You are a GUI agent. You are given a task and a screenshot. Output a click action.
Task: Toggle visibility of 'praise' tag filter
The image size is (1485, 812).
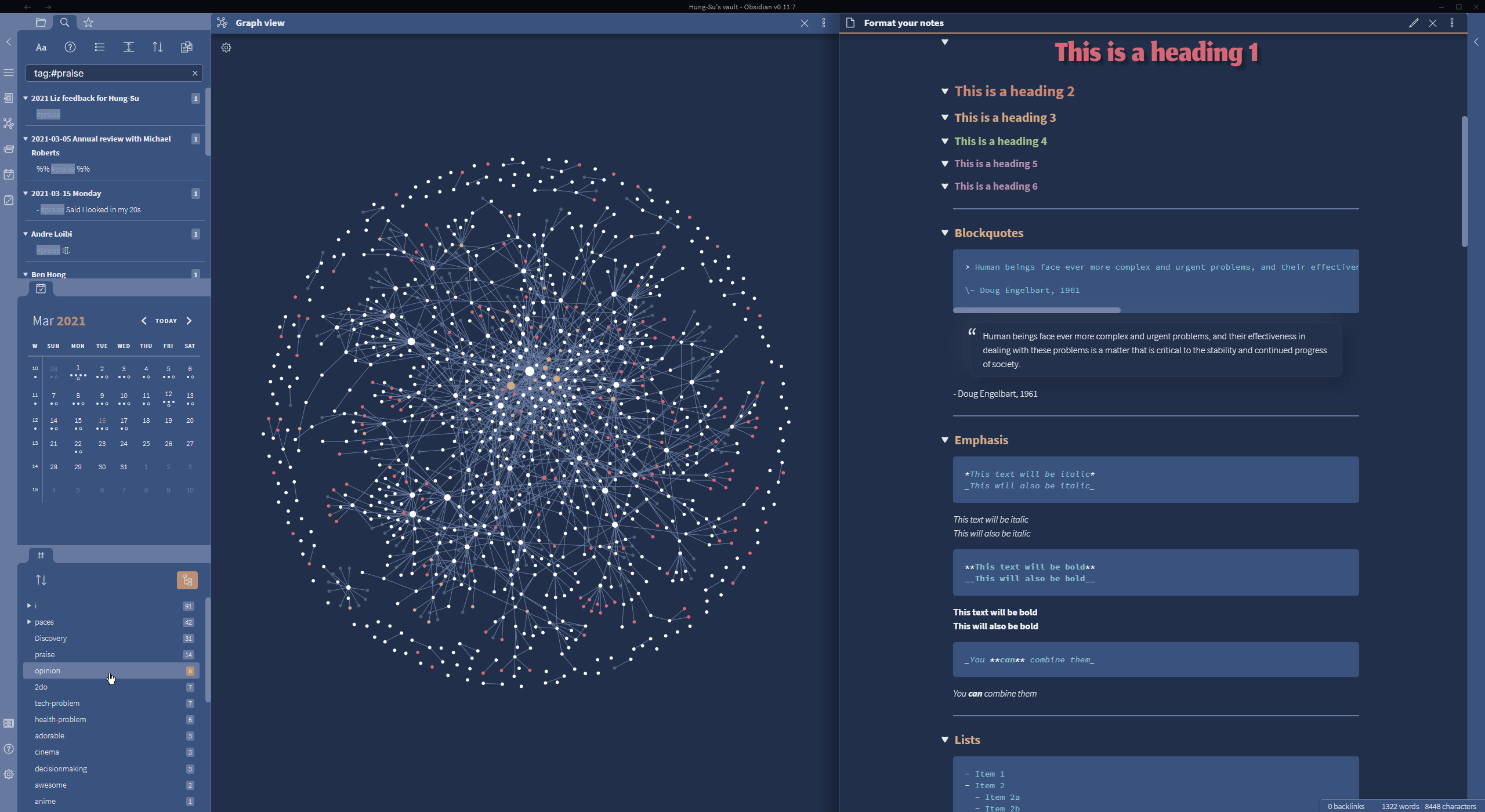[45, 654]
